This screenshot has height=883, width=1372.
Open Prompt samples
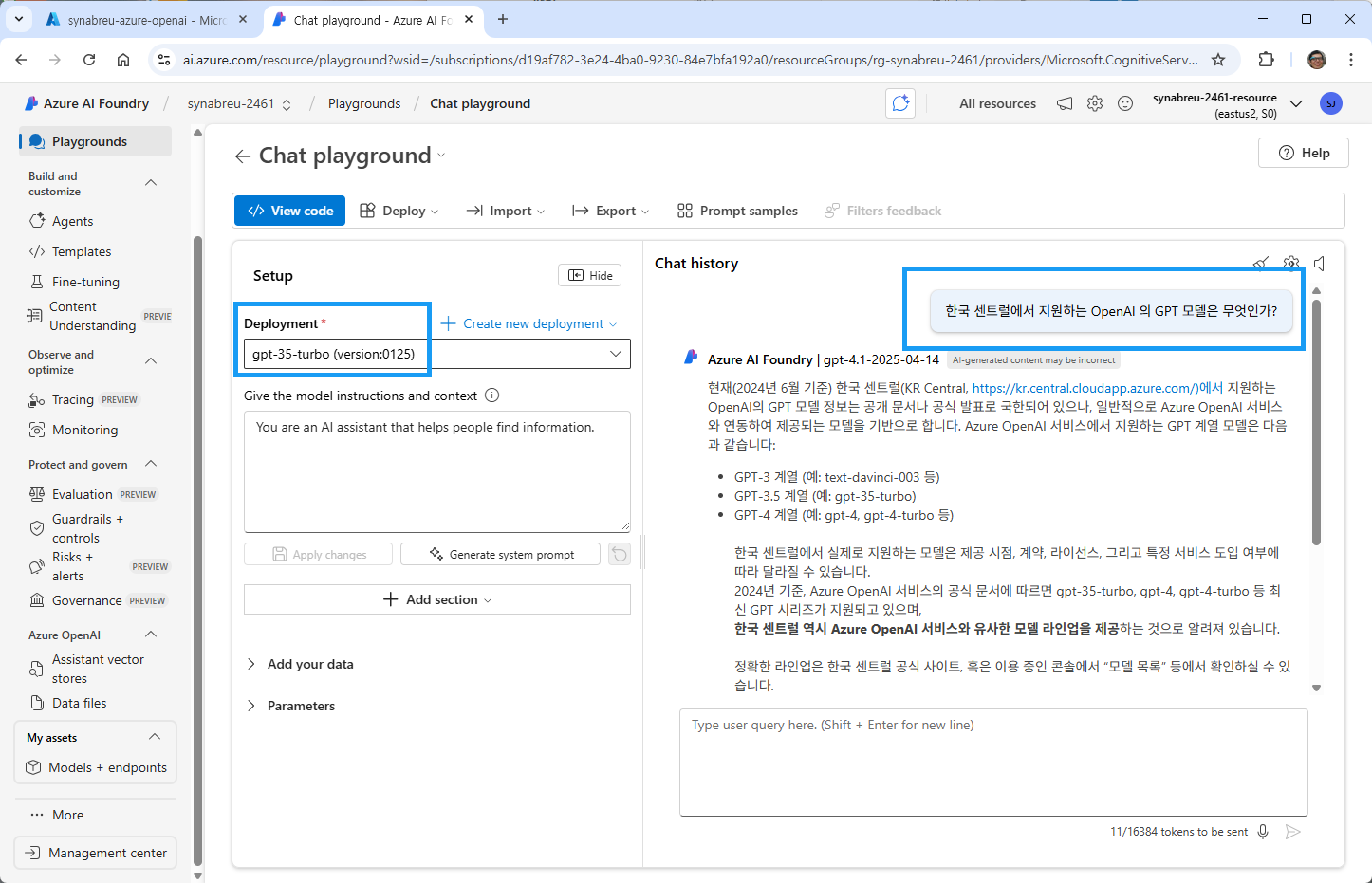tap(737, 211)
